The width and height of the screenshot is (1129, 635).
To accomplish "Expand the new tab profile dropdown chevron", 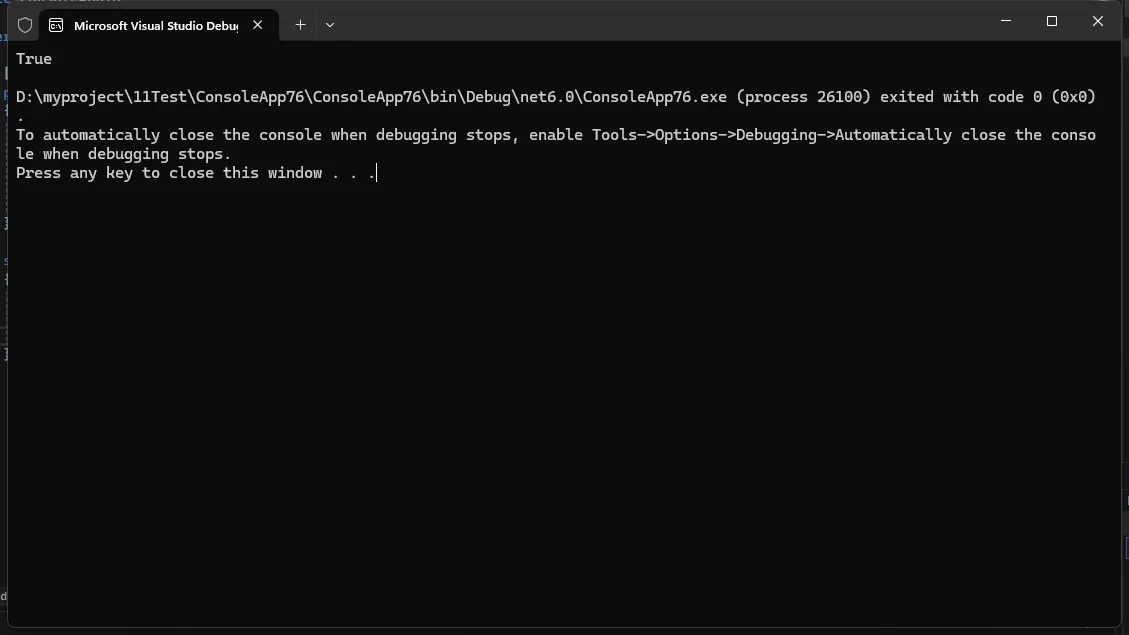I will point(330,24).
